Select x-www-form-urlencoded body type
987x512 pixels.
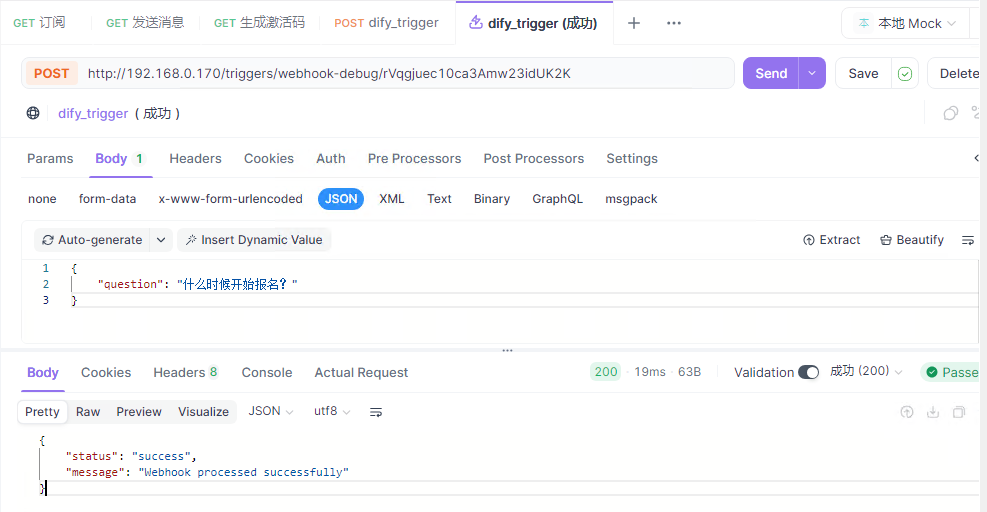(230, 199)
